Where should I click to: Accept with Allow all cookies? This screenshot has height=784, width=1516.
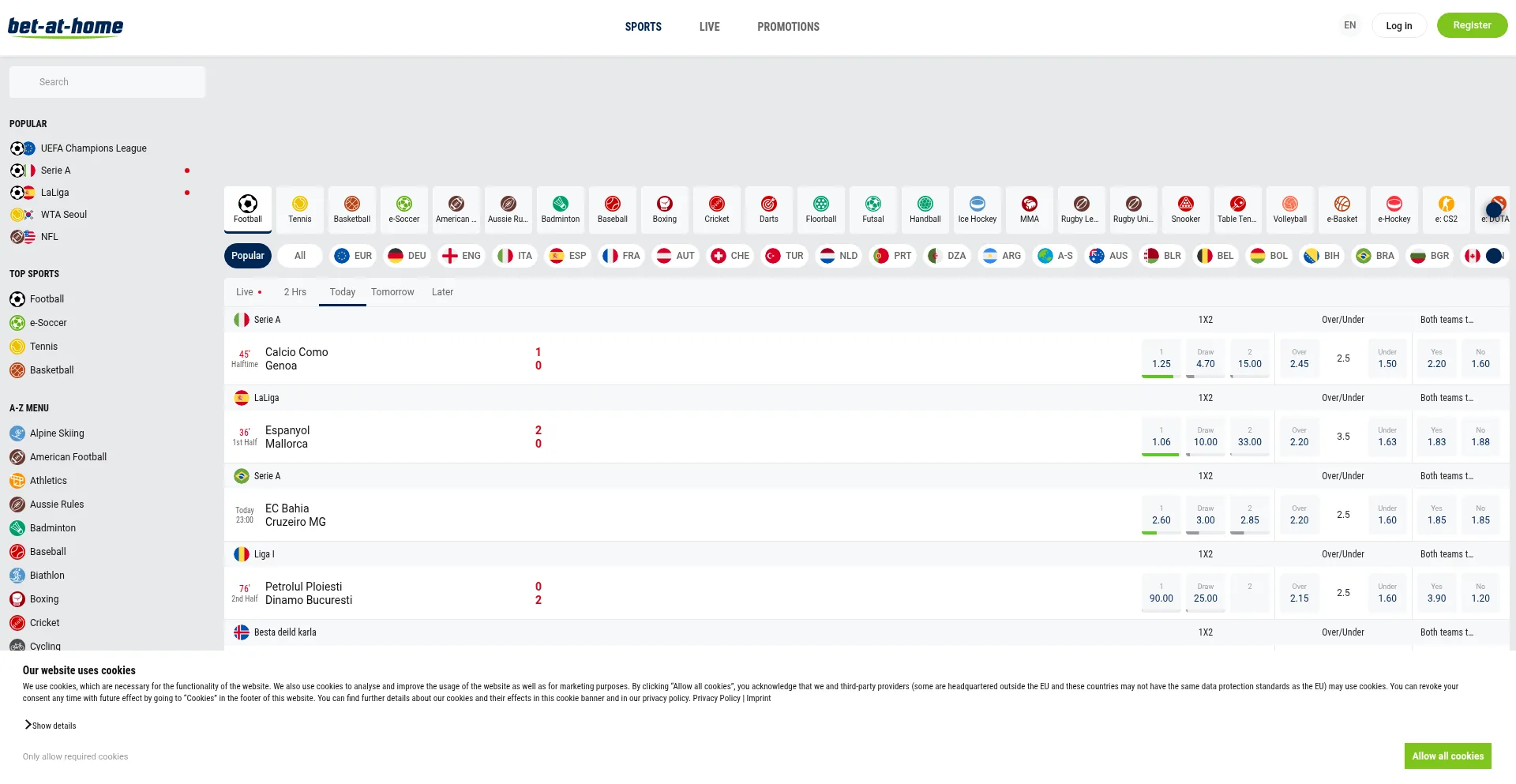pyautogui.click(x=1448, y=756)
